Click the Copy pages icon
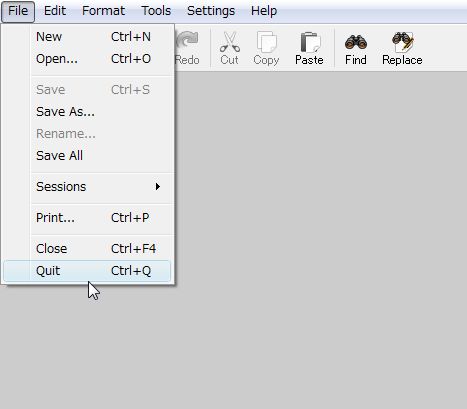 (266, 42)
